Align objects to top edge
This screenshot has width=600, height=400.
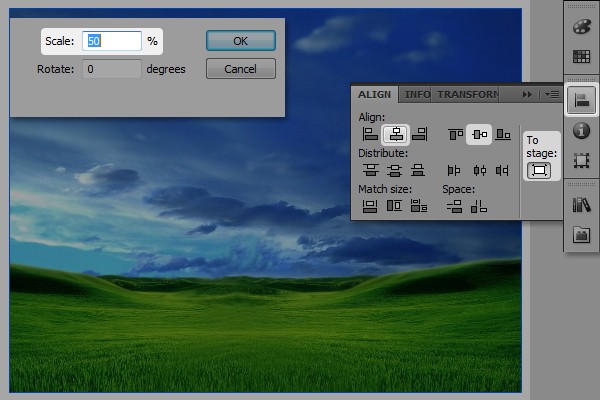click(455, 134)
